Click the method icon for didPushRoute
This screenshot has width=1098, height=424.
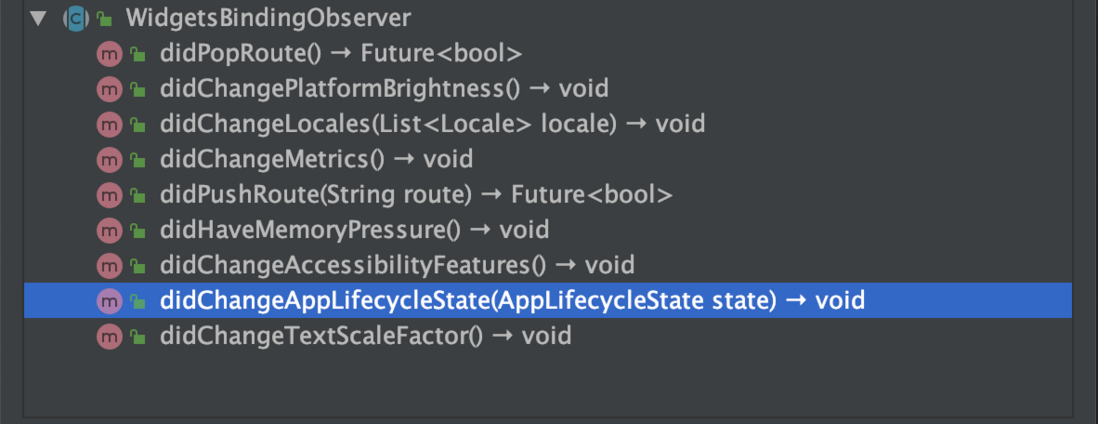point(109,194)
